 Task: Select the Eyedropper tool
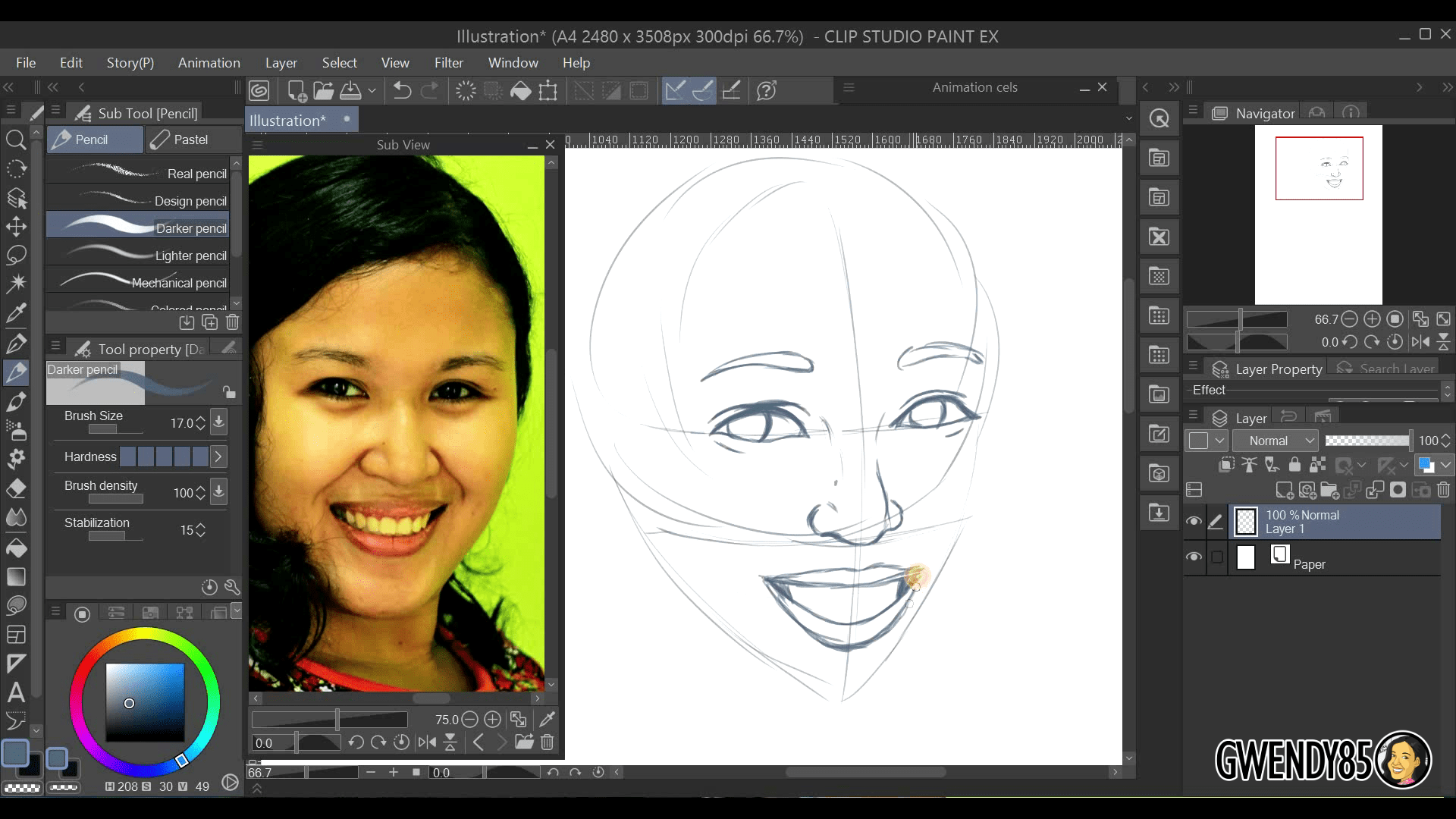point(16,312)
